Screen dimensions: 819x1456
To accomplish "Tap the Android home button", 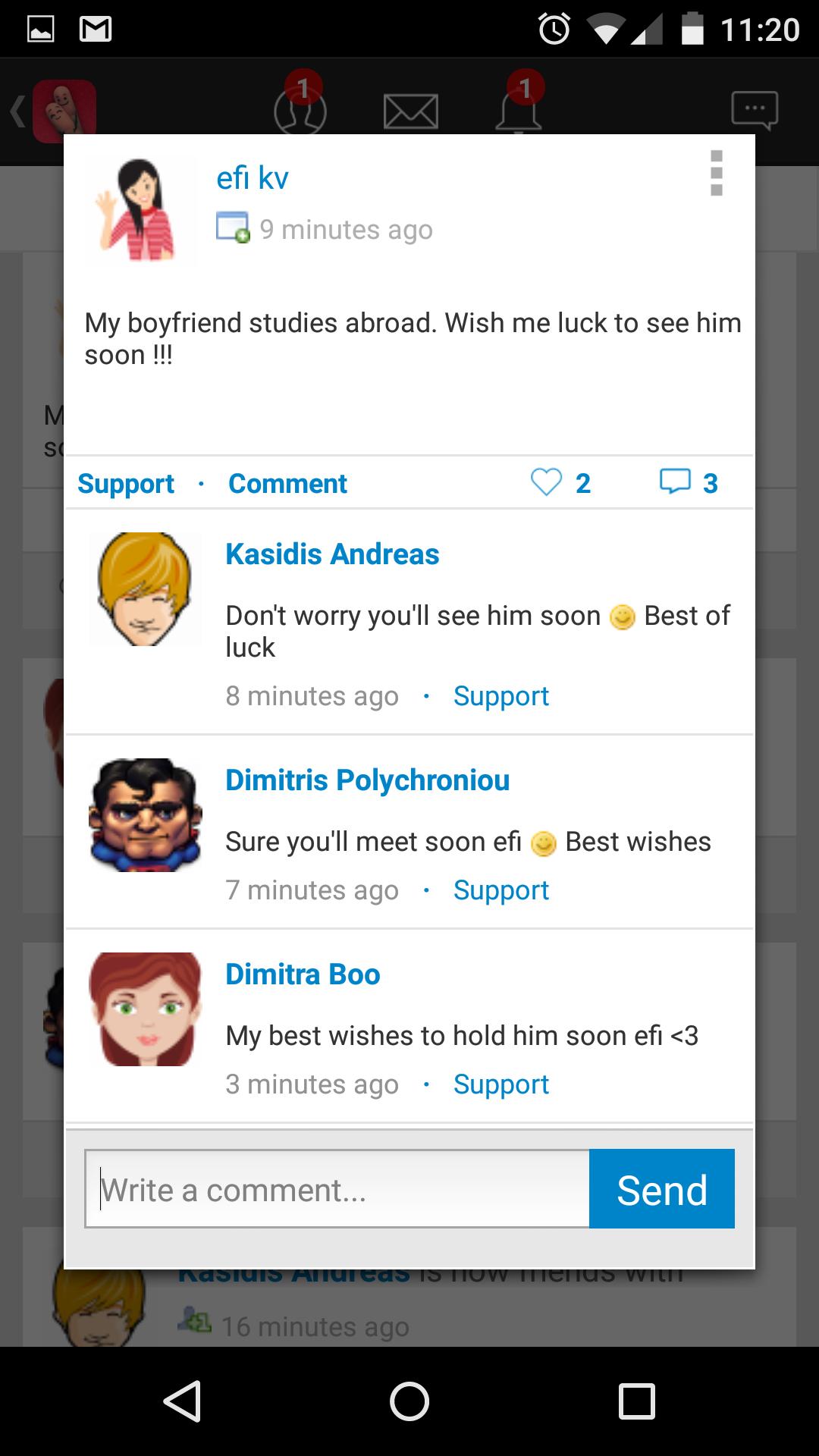I will 409,1401.
